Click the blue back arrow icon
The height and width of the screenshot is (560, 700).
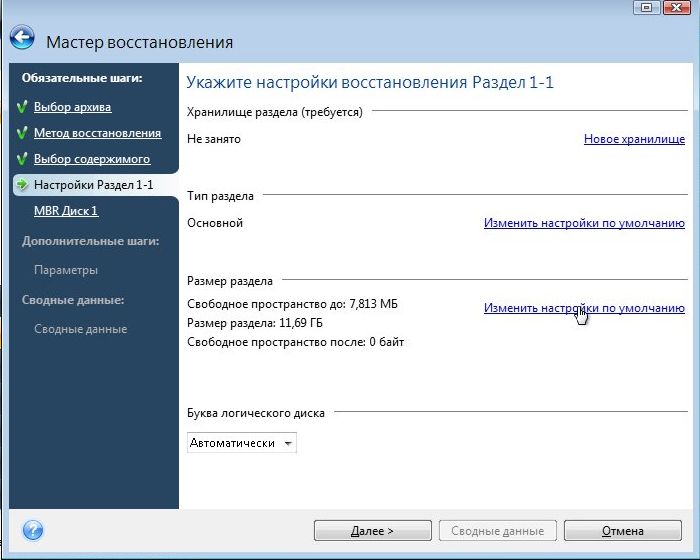click(22, 37)
